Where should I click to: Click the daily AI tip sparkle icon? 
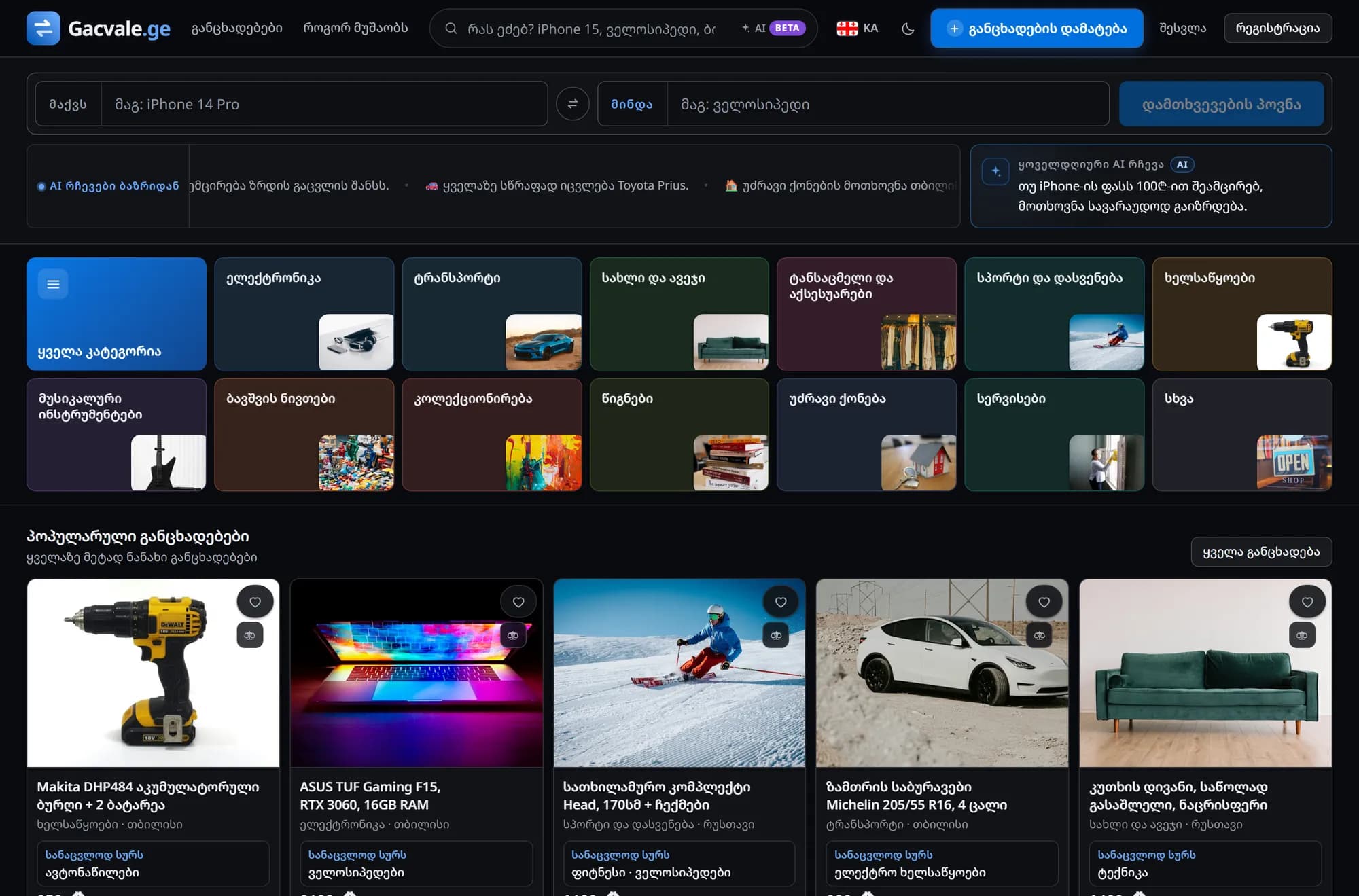pos(995,171)
